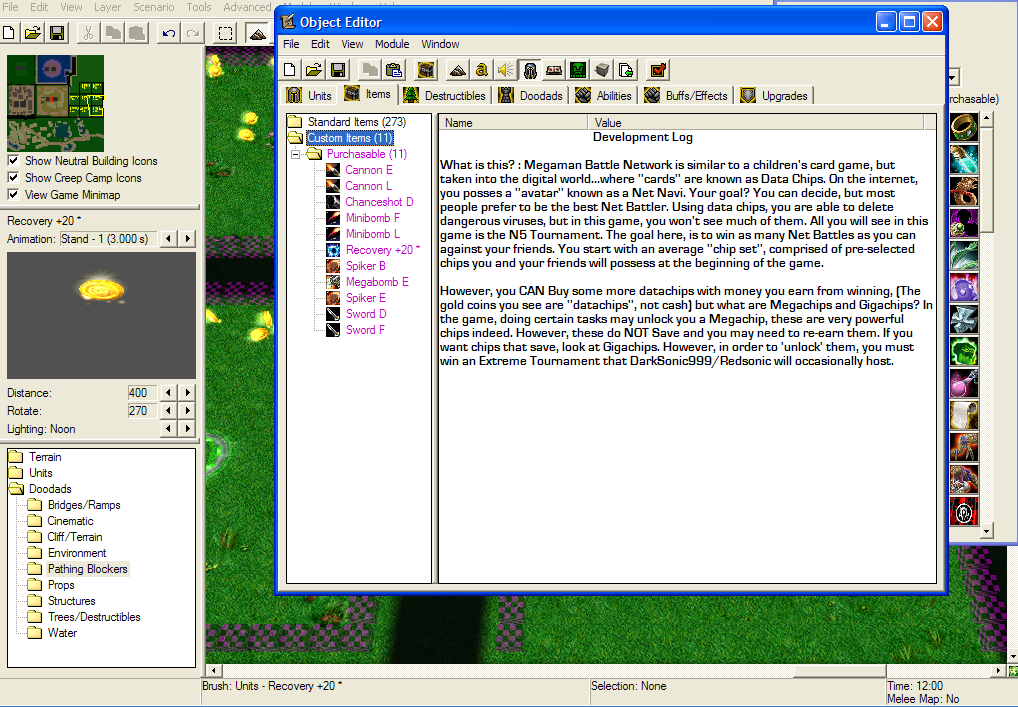Click the Name column header
Screen dimensions: 1018x707
click(x=514, y=122)
